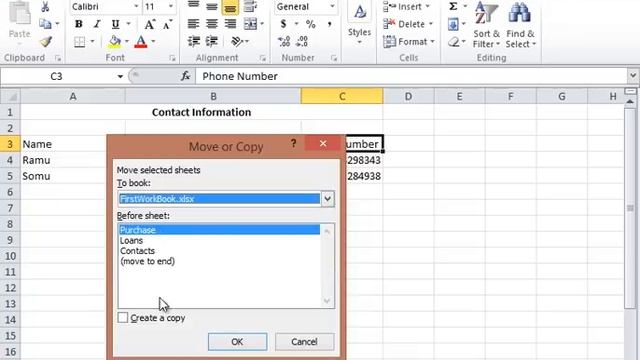Click the Orientation icon
Screen dimensions: 640x360
click(x=237, y=41)
